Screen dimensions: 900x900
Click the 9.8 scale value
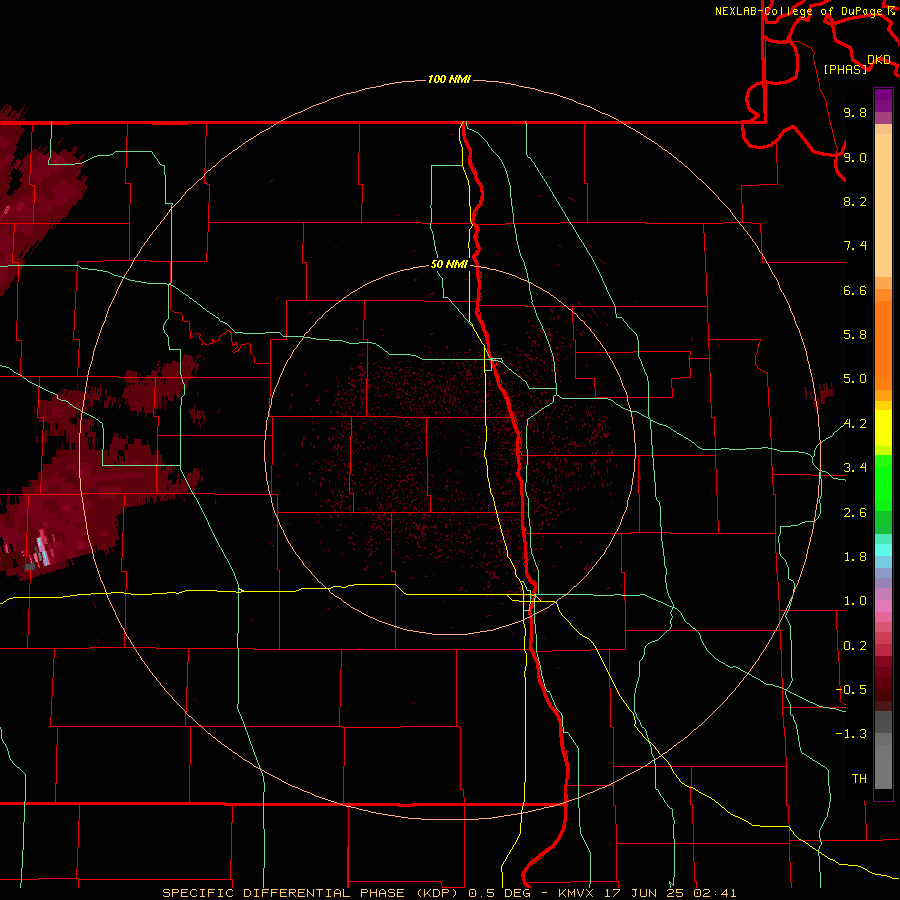[855, 112]
